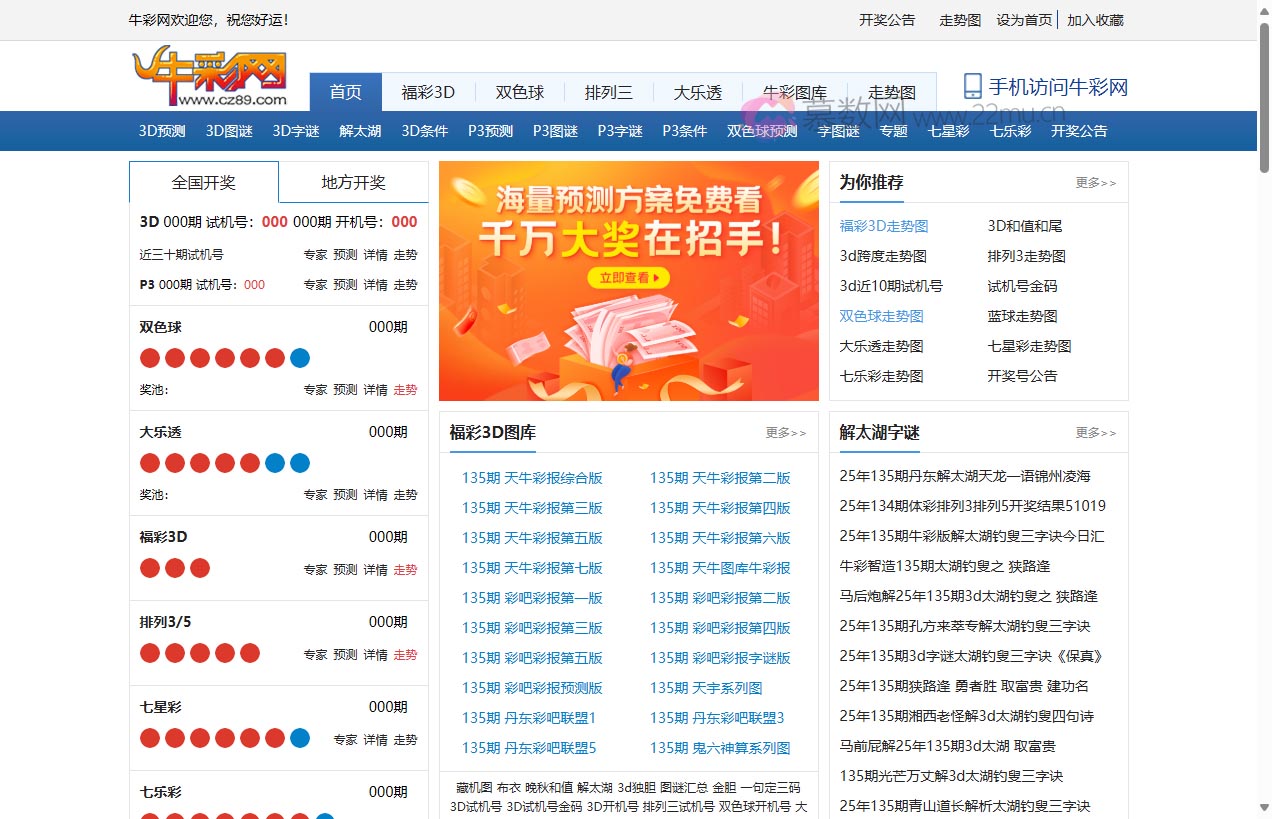1272x819 pixels.
Task: Expand 更多>> next to 为你推荐
Action: pyautogui.click(x=1096, y=183)
